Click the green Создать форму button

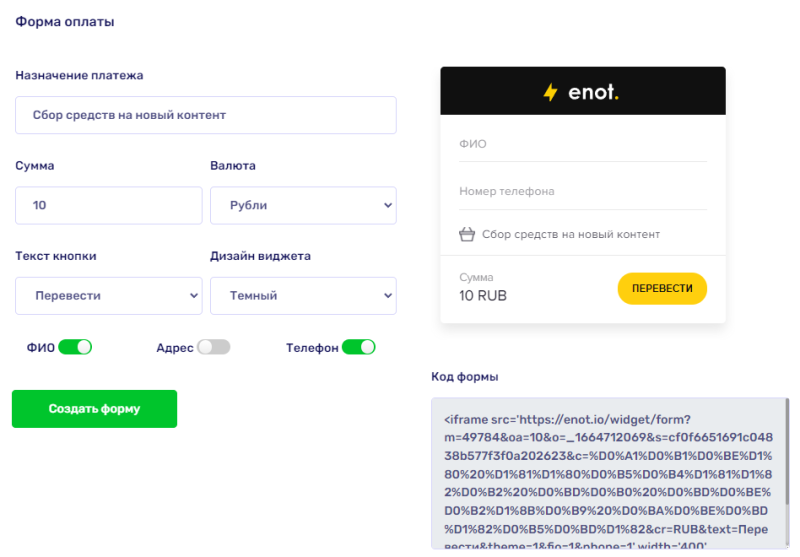pyautogui.click(x=94, y=409)
